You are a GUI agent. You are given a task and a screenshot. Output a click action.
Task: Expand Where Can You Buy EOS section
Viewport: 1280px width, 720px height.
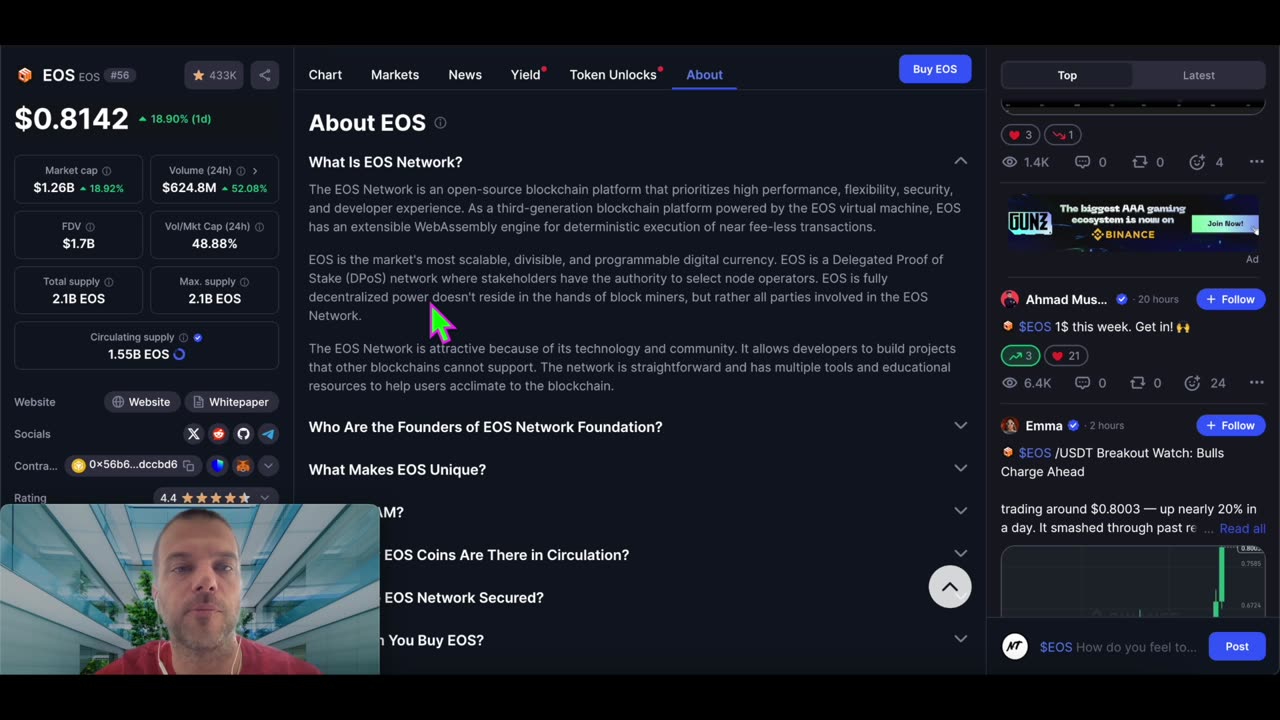tap(960, 639)
